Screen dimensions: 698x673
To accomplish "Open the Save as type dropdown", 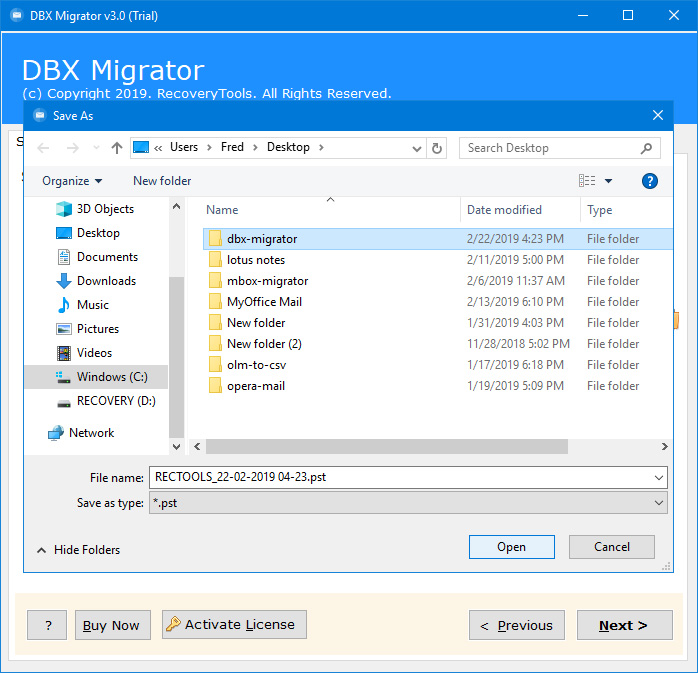I will tap(408, 503).
